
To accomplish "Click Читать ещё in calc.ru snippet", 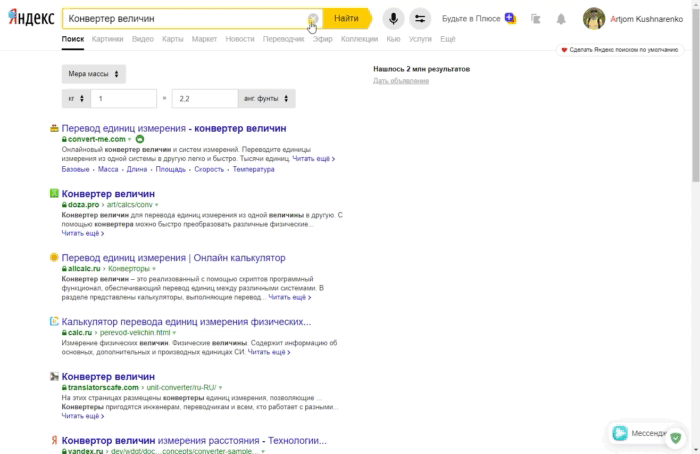I will [269, 352].
